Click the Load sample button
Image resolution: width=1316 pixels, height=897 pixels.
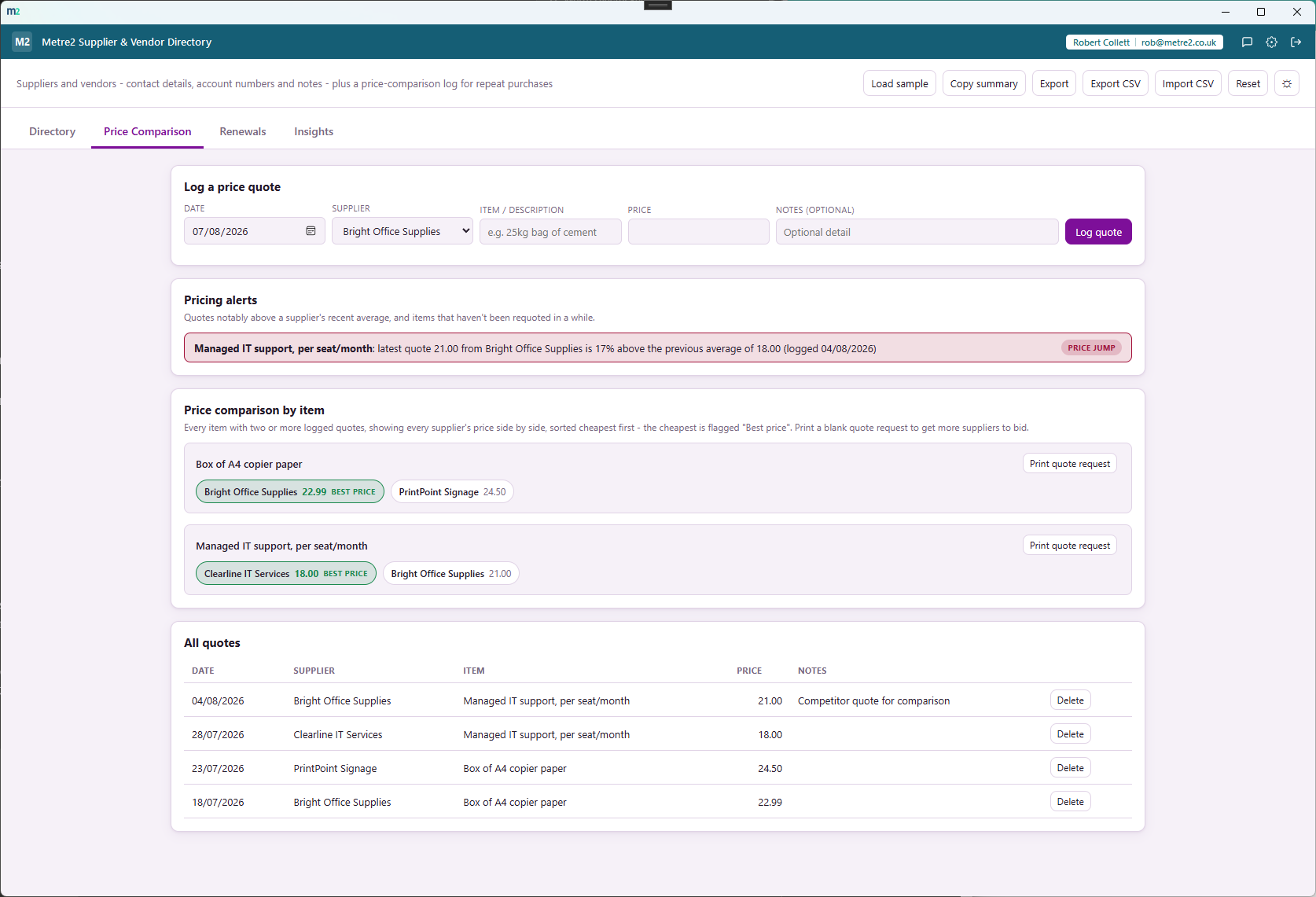(x=899, y=83)
